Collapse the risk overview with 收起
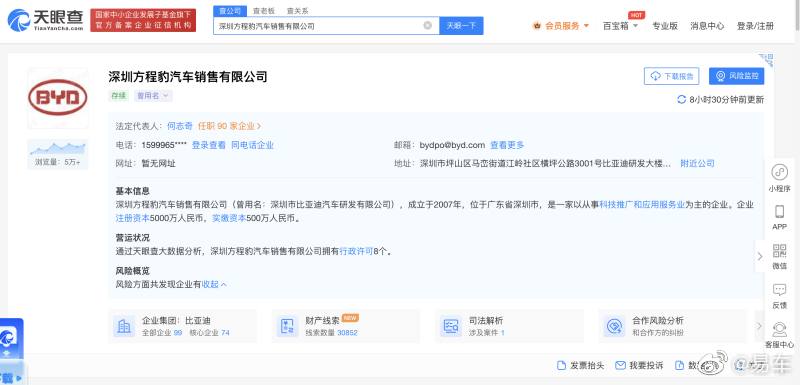This screenshot has width=800, height=385. (x=214, y=284)
